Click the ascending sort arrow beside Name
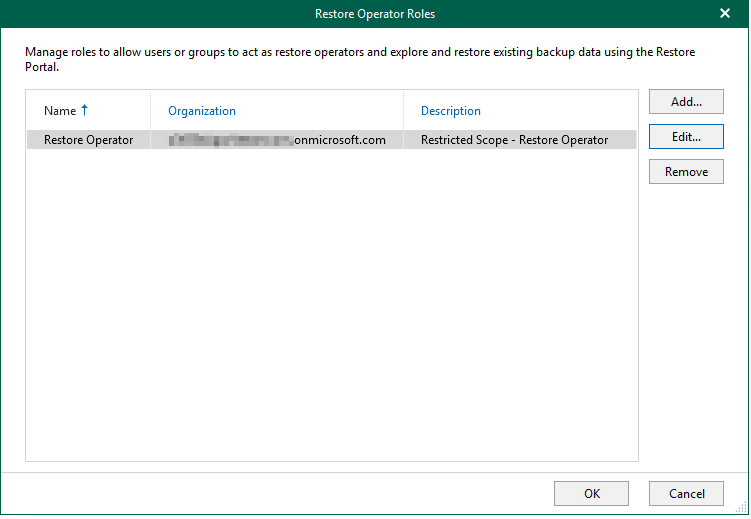Viewport: 751px width, 519px height. (x=84, y=110)
